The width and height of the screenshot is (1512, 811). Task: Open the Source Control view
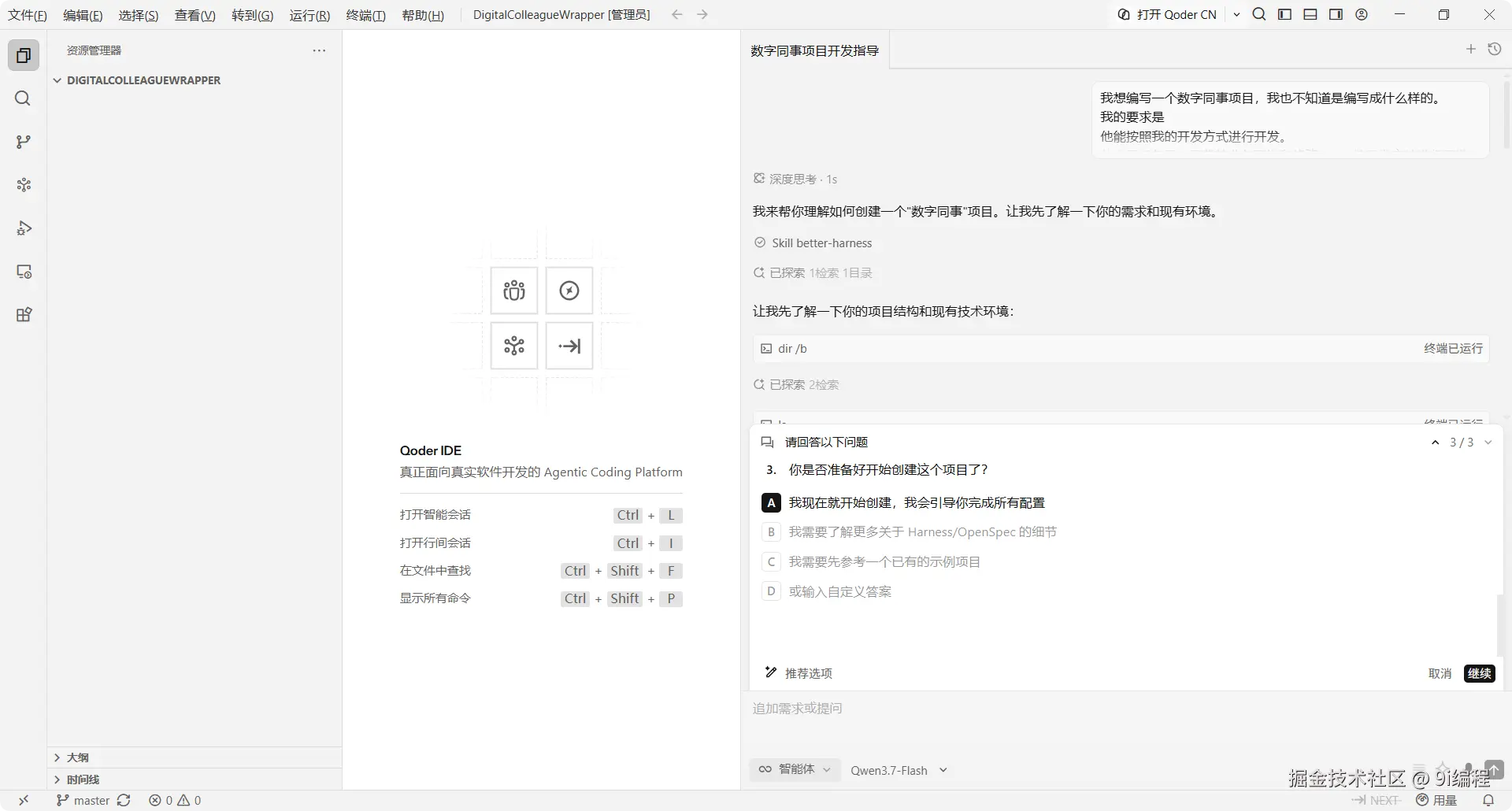tap(24, 142)
